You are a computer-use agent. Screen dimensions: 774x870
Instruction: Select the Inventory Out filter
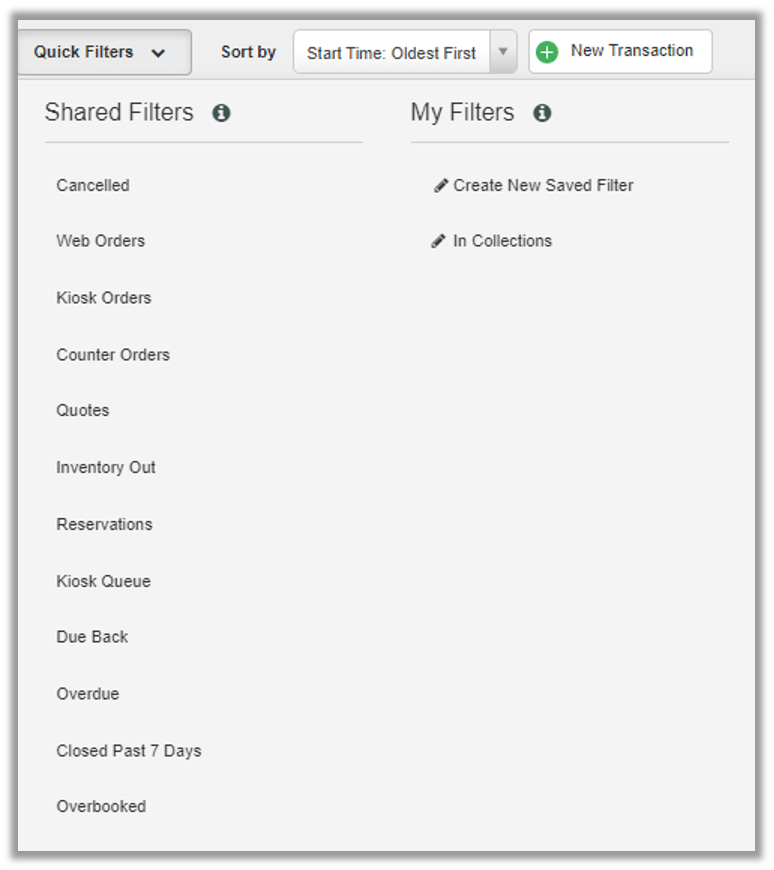(x=106, y=468)
